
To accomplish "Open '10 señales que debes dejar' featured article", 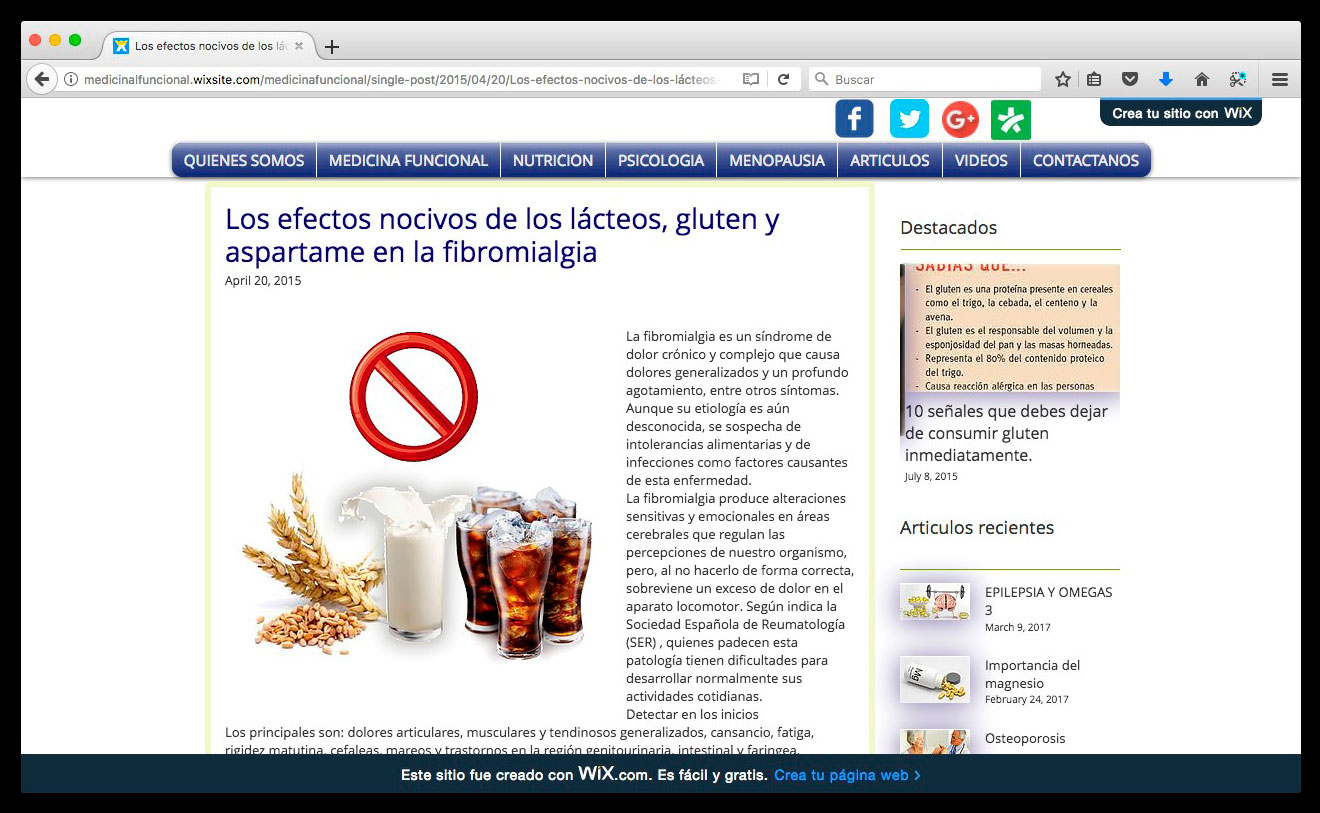I will tap(1007, 433).
